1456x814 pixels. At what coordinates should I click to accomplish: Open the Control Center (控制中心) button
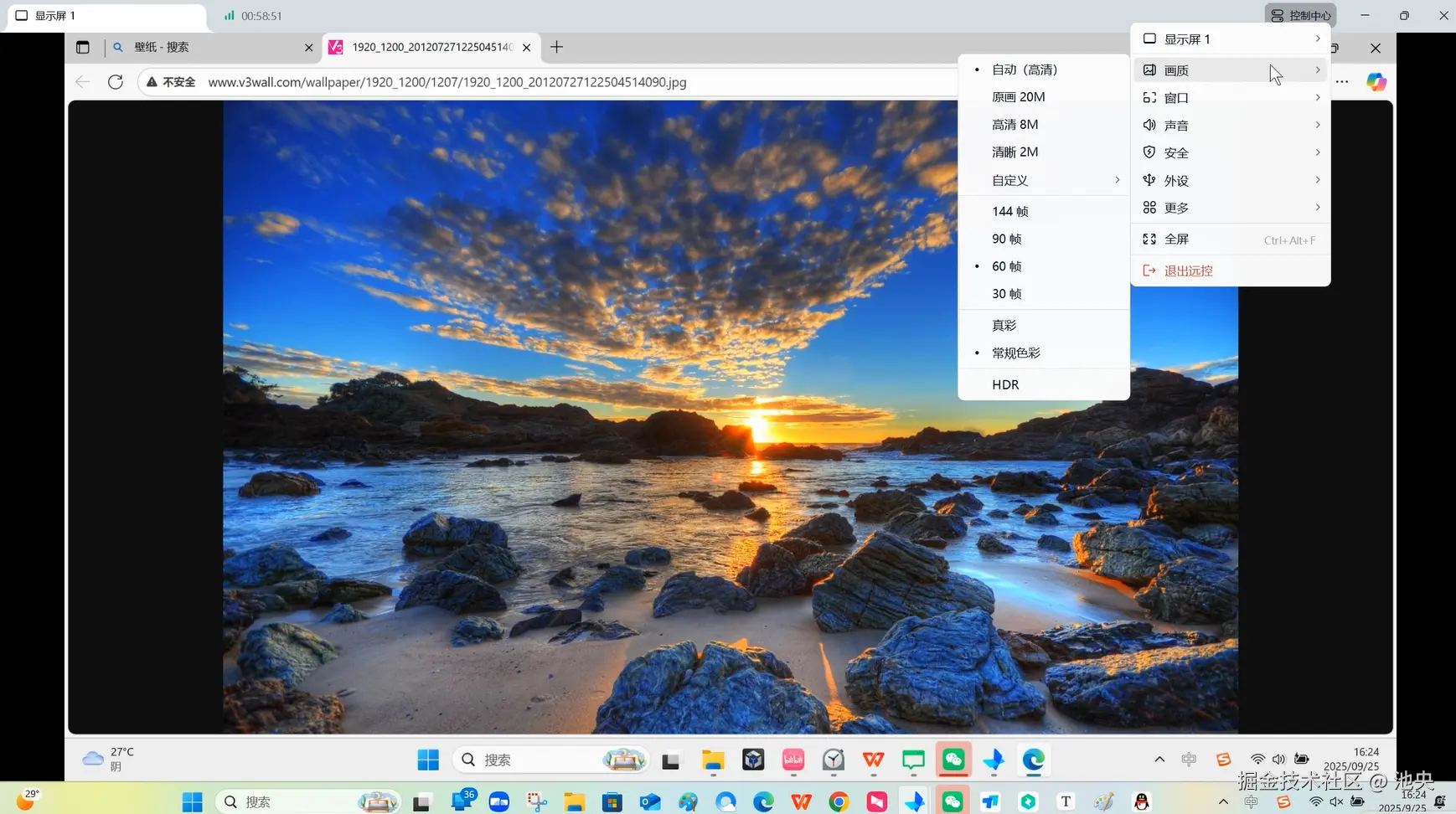pos(1300,15)
